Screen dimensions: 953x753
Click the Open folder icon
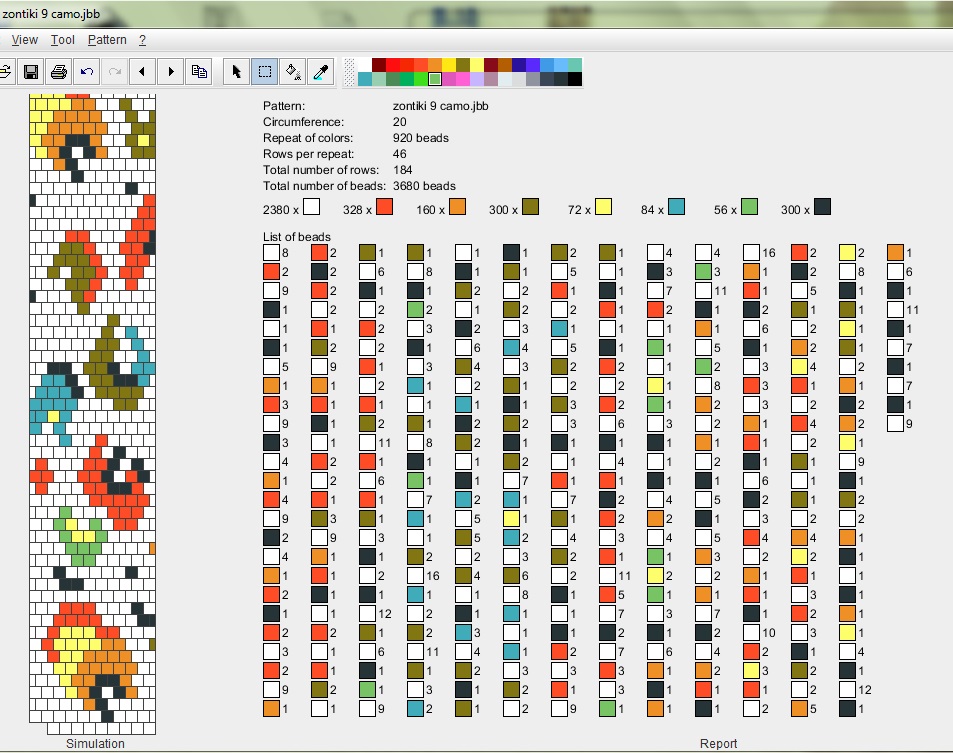click(5, 71)
